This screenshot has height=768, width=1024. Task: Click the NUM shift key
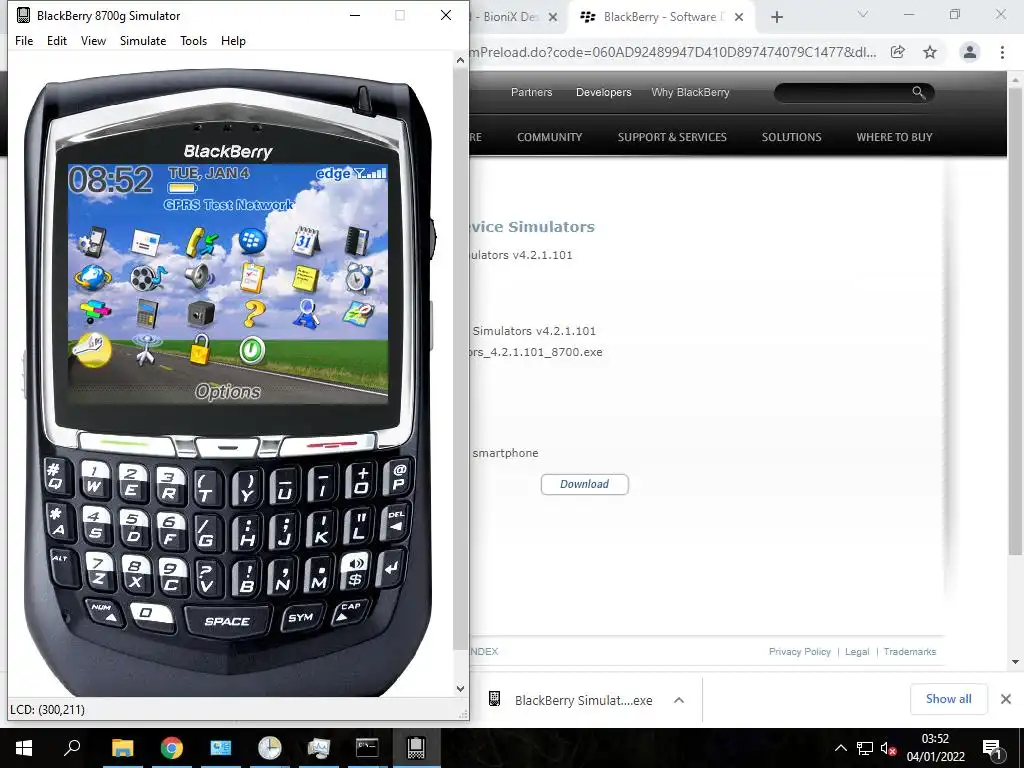click(x=104, y=613)
